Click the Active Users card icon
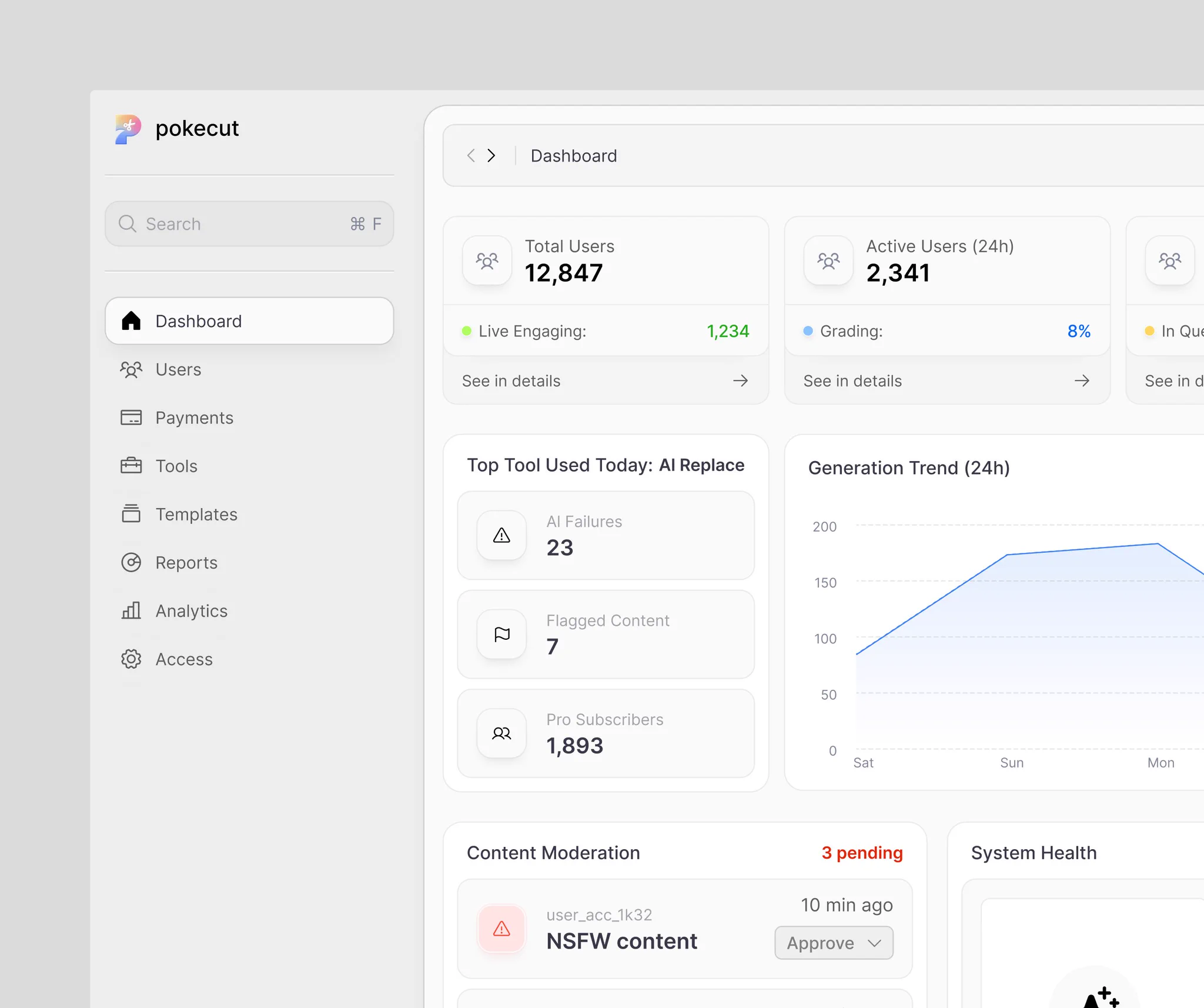The image size is (1204, 1008). coord(828,261)
